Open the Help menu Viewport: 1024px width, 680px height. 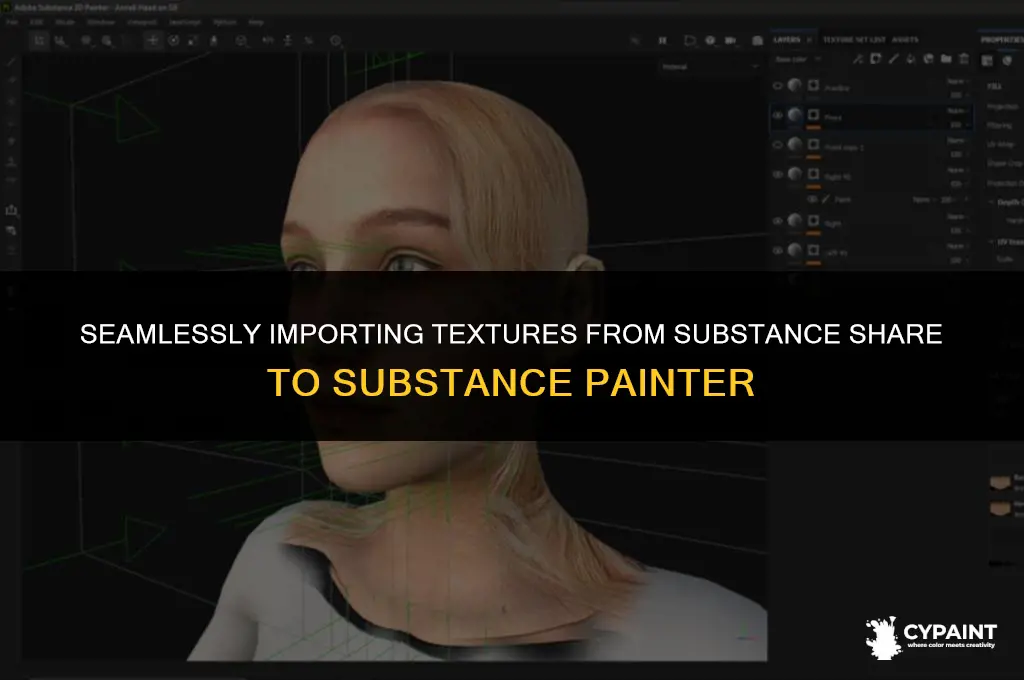256,22
